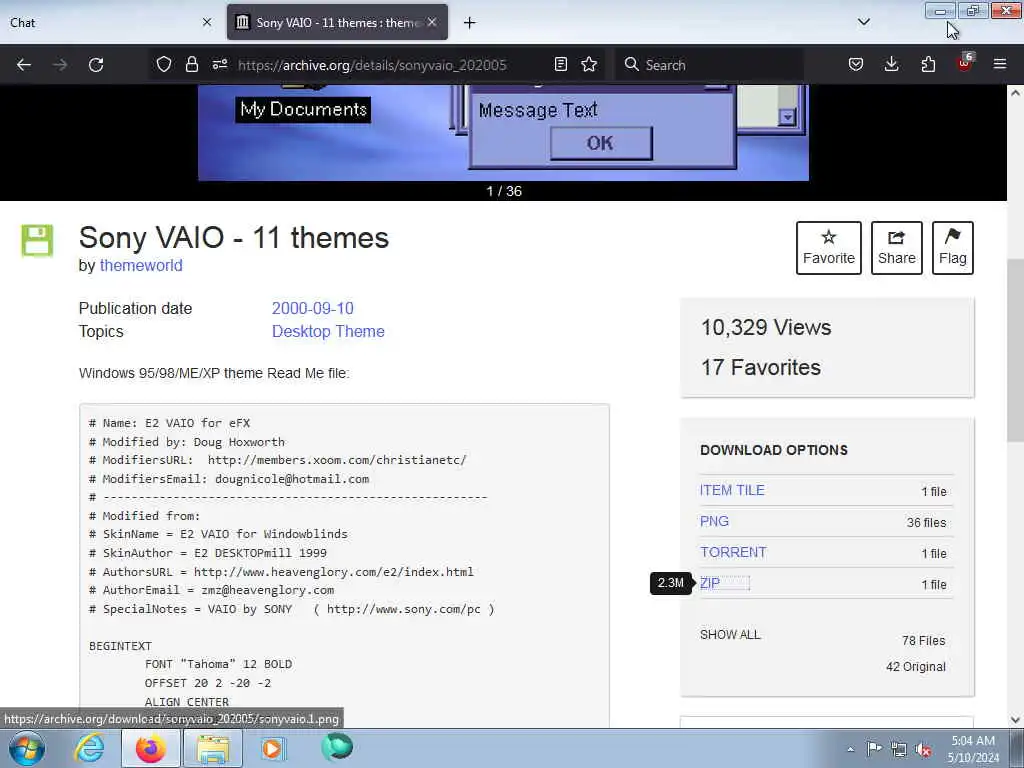Close the Chat tab
This screenshot has width=1024, height=768.
point(207,22)
